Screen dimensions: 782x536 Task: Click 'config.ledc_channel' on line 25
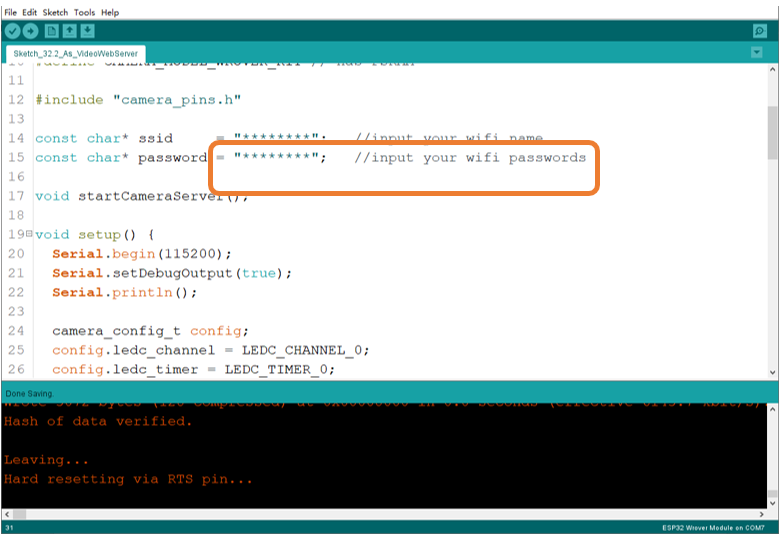(x=134, y=351)
